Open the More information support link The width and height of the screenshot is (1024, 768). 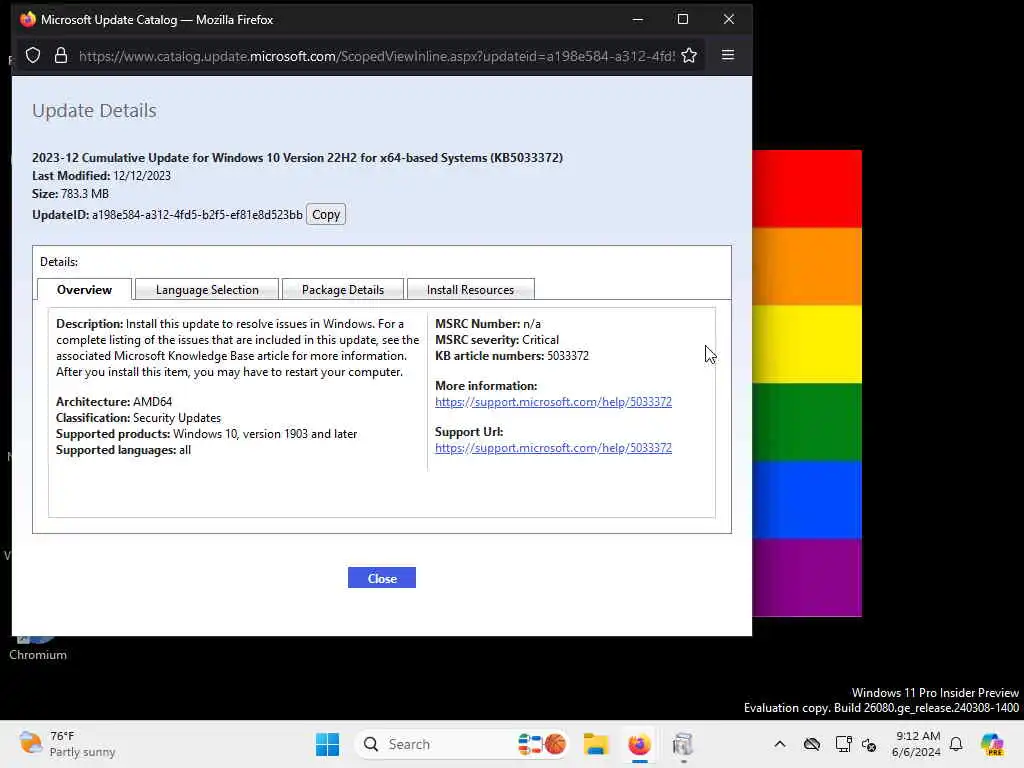pyautogui.click(x=553, y=402)
